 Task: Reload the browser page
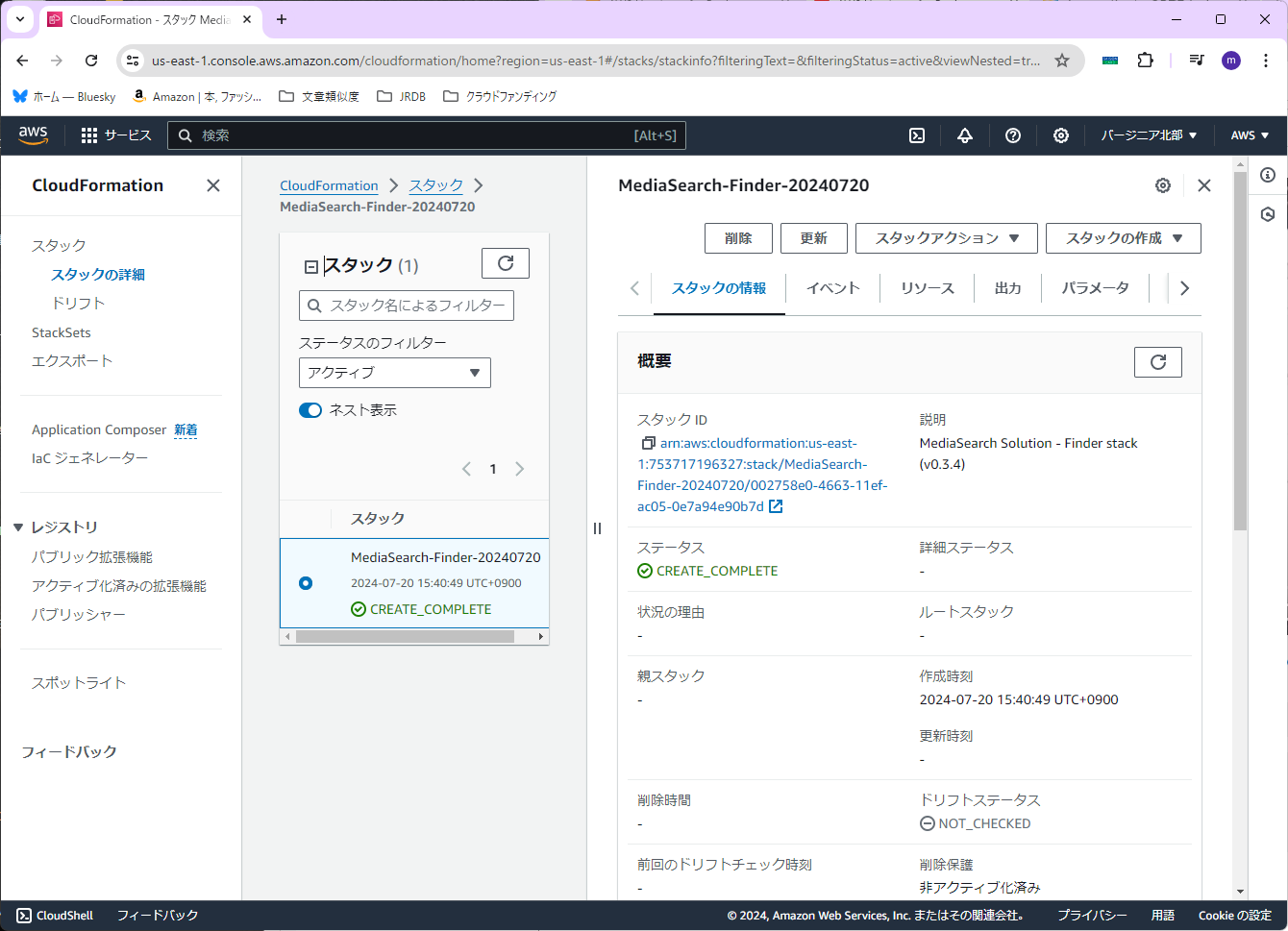91,61
